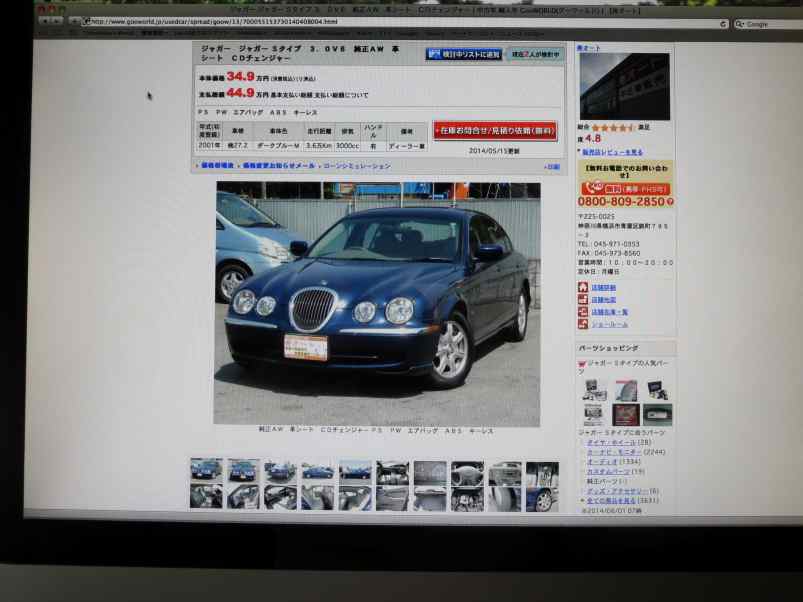Select the fourth top-row thumbnail showing side view
803x602 pixels.
click(x=318, y=471)
